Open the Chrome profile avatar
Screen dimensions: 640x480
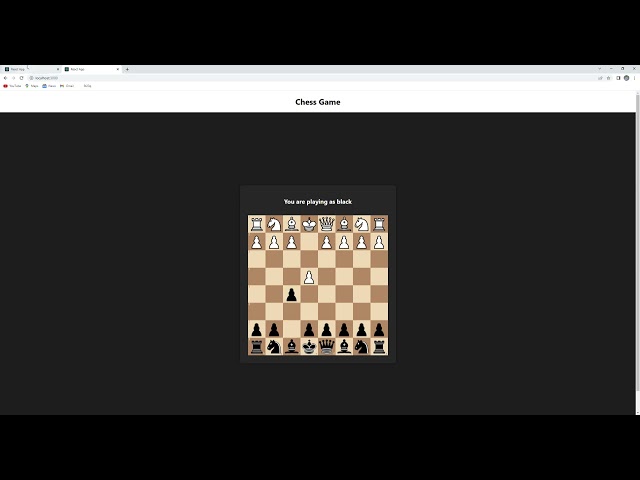pos(627,78)
